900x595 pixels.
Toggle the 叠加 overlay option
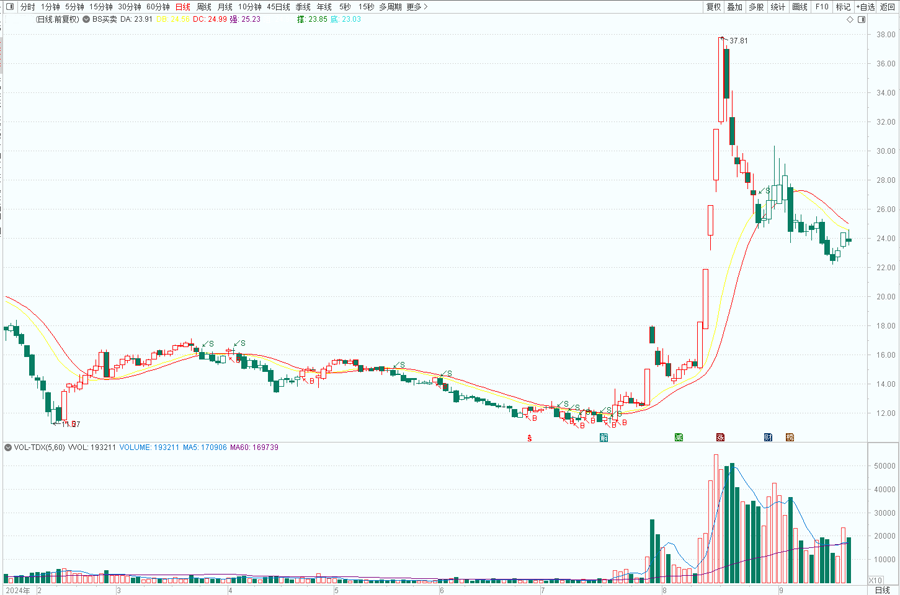tap(734, 7)
